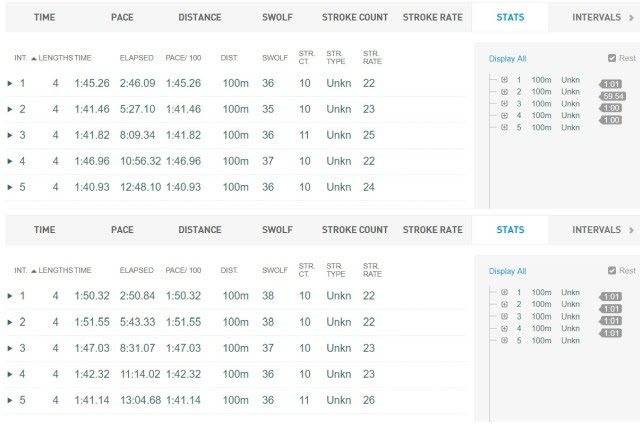
Task: Click the next-tab arrow beside upper INTERVALS
Action: [631, 18]
